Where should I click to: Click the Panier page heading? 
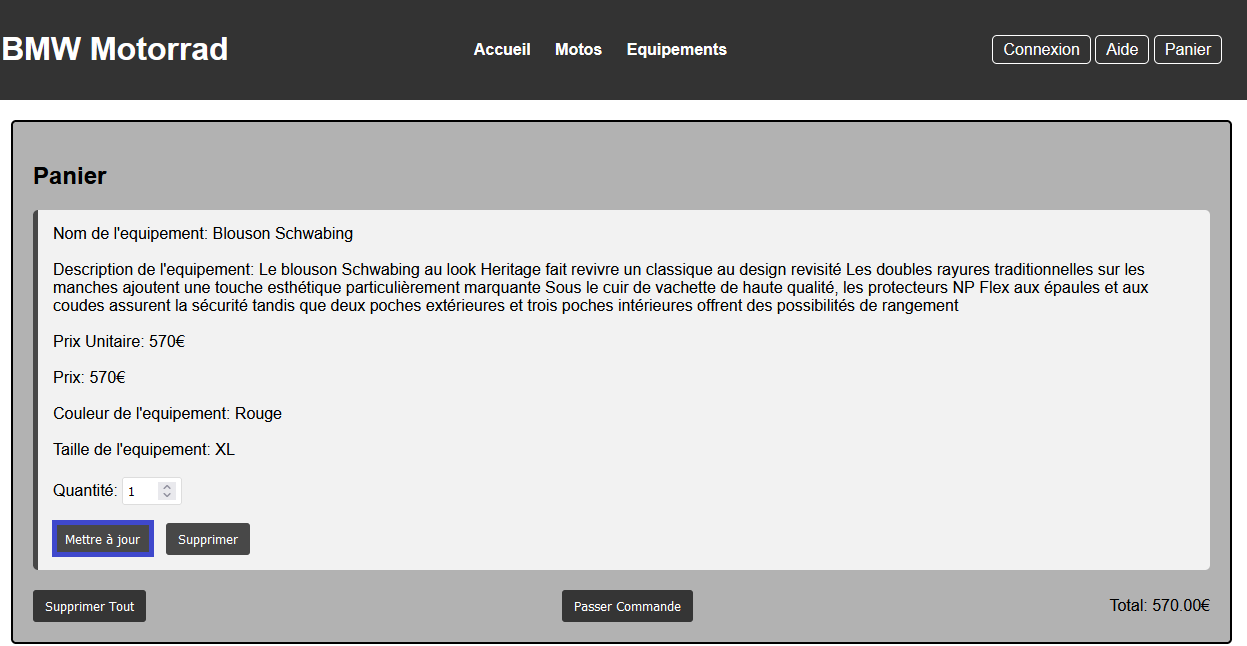click(70, 176)
